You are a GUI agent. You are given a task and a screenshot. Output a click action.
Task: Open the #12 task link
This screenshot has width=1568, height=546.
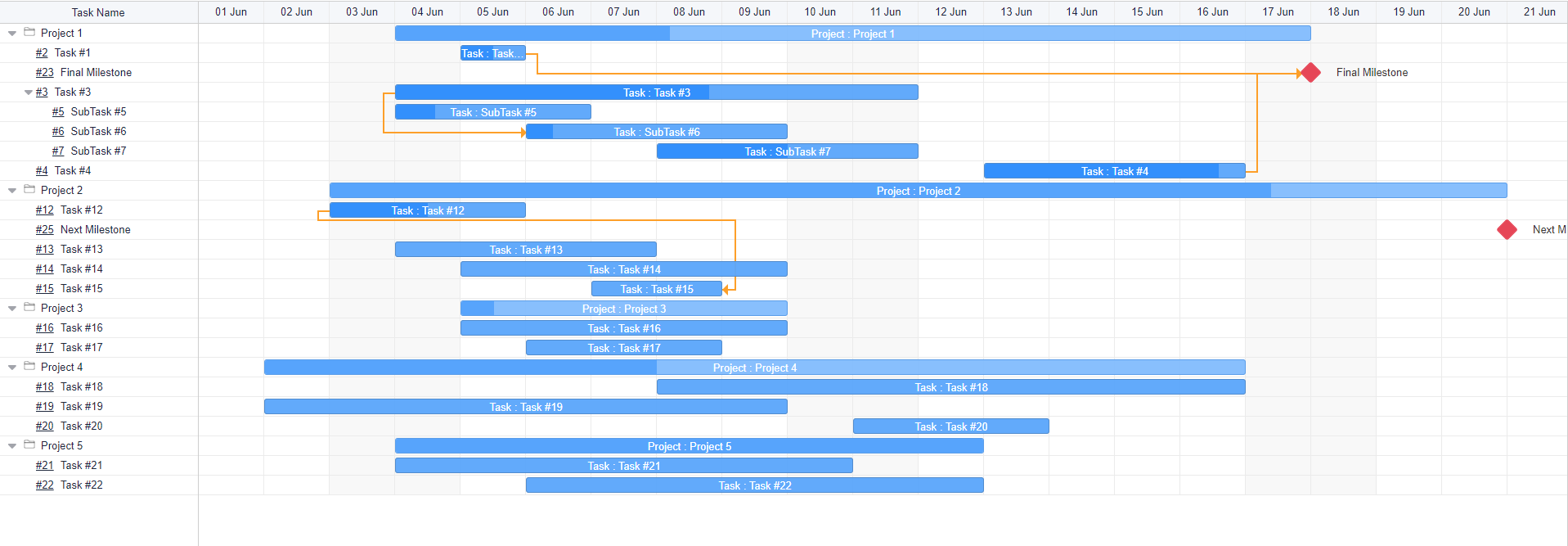pos(44,210)
